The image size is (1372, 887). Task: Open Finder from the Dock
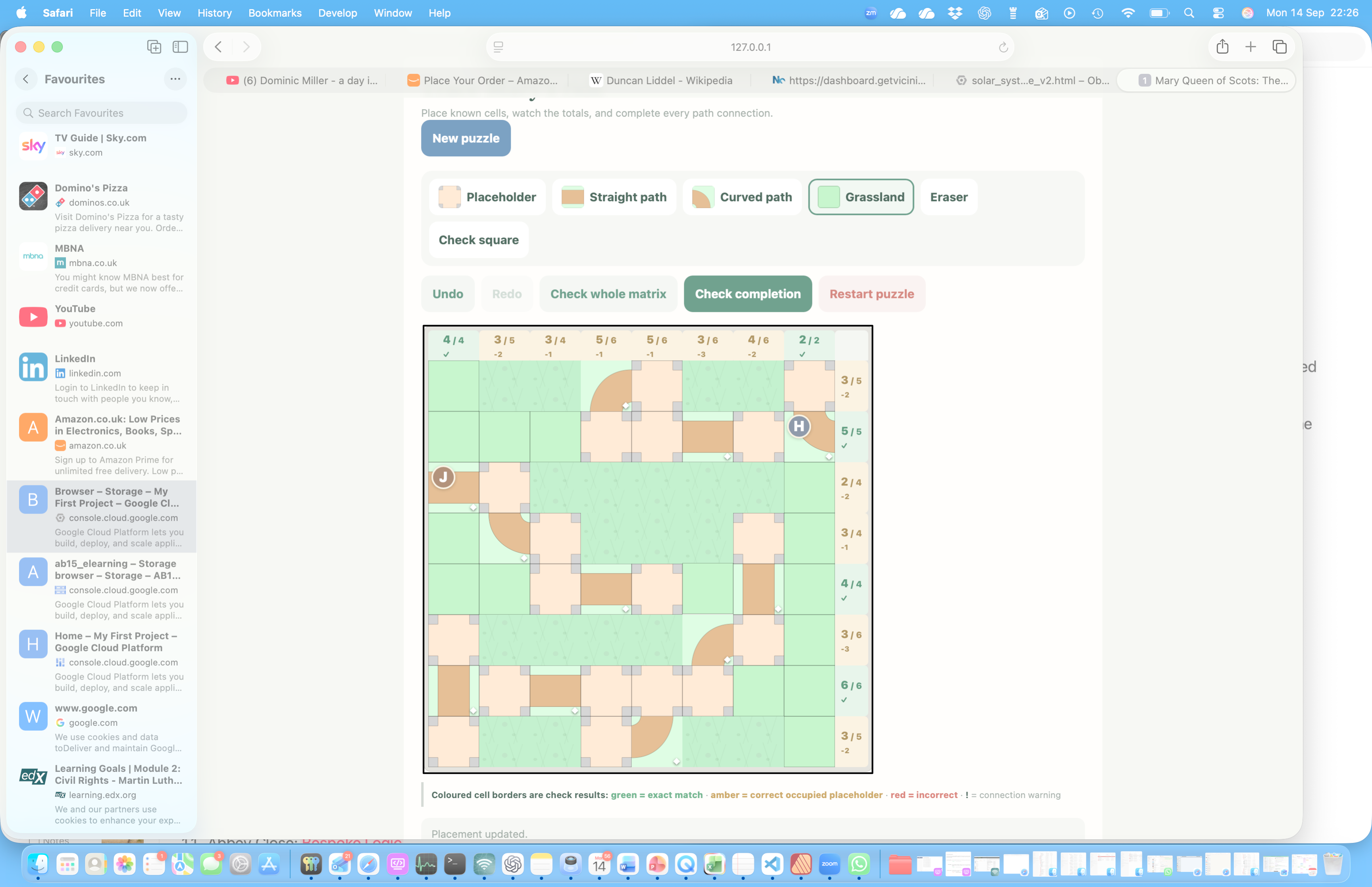pos(38,863)
